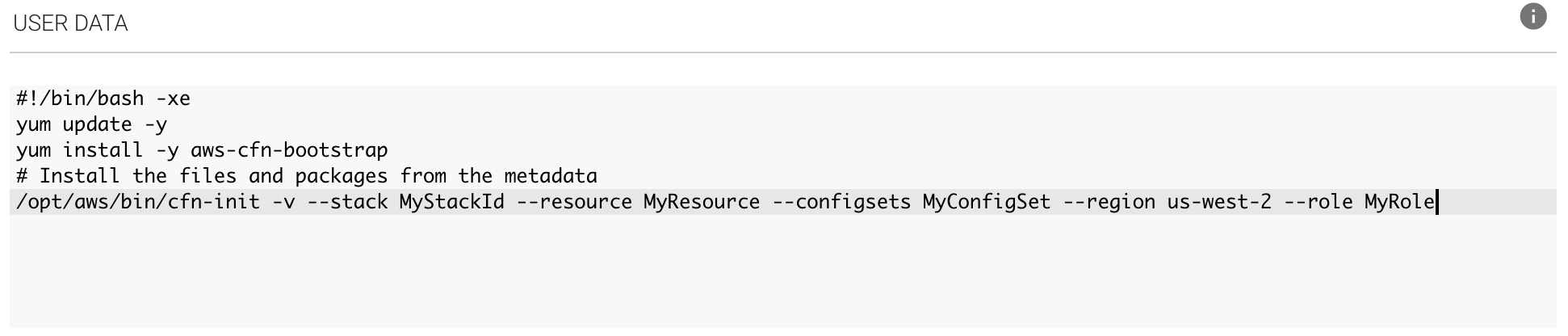This screenshot has width=1568, height=336.
Task: Click the 'us-west-2' region value
Action: coord(1219,202)
